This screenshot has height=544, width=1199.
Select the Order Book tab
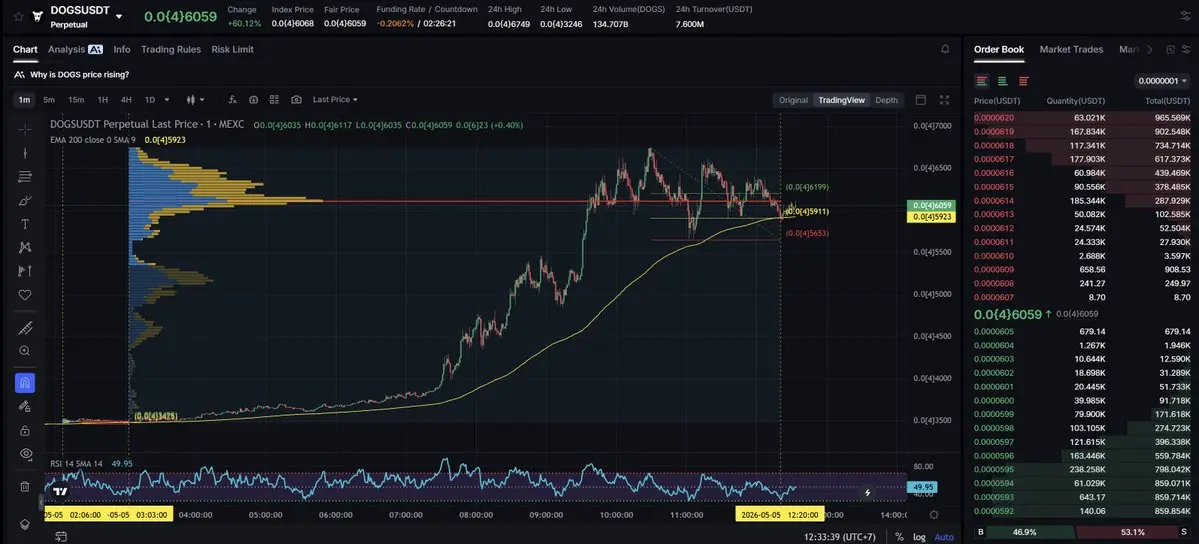(x=999, y=49)
